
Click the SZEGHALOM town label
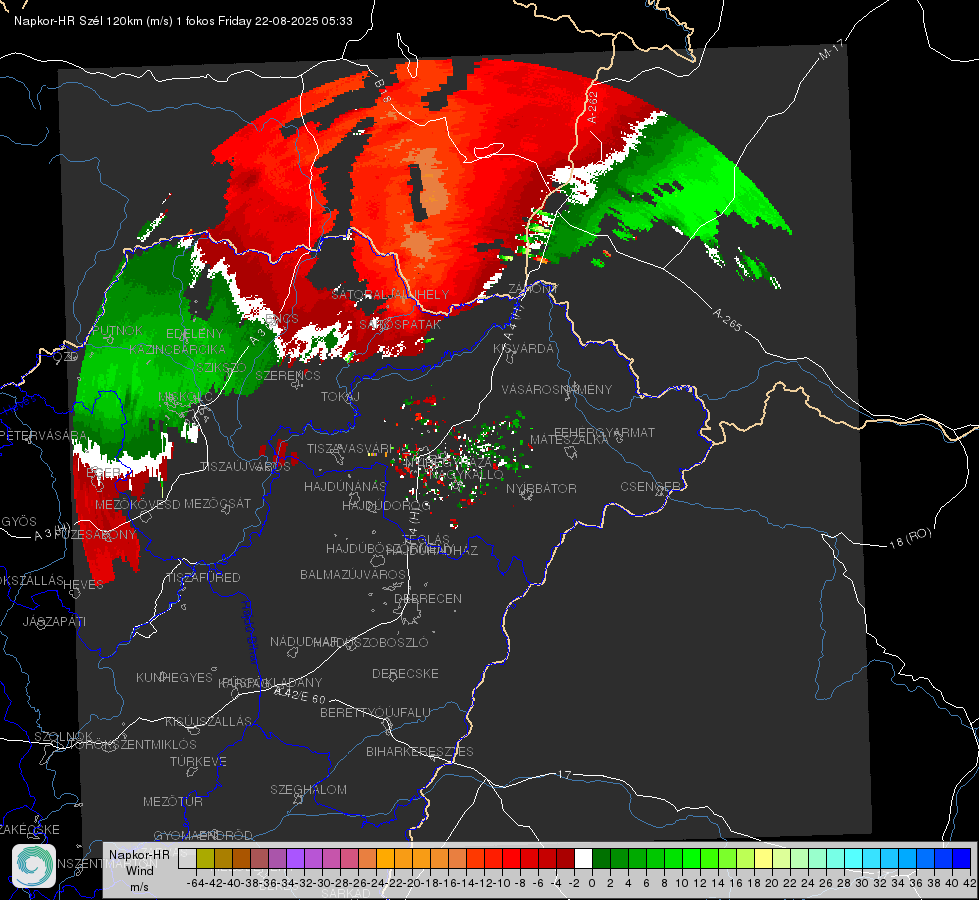[308, 789]
